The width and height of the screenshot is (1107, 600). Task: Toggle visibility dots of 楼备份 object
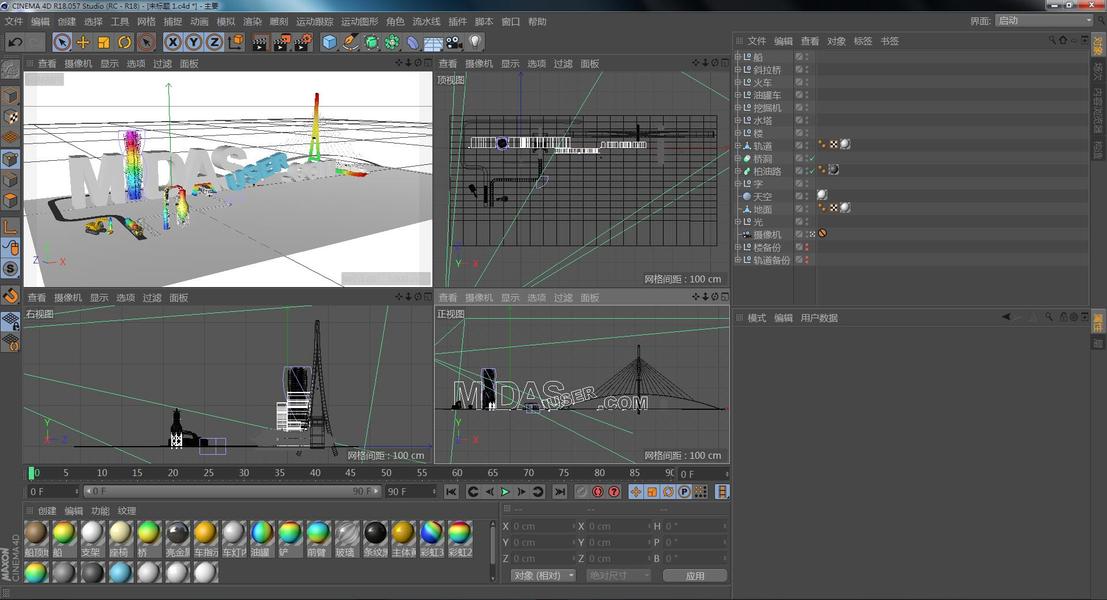tap(807, 247)
